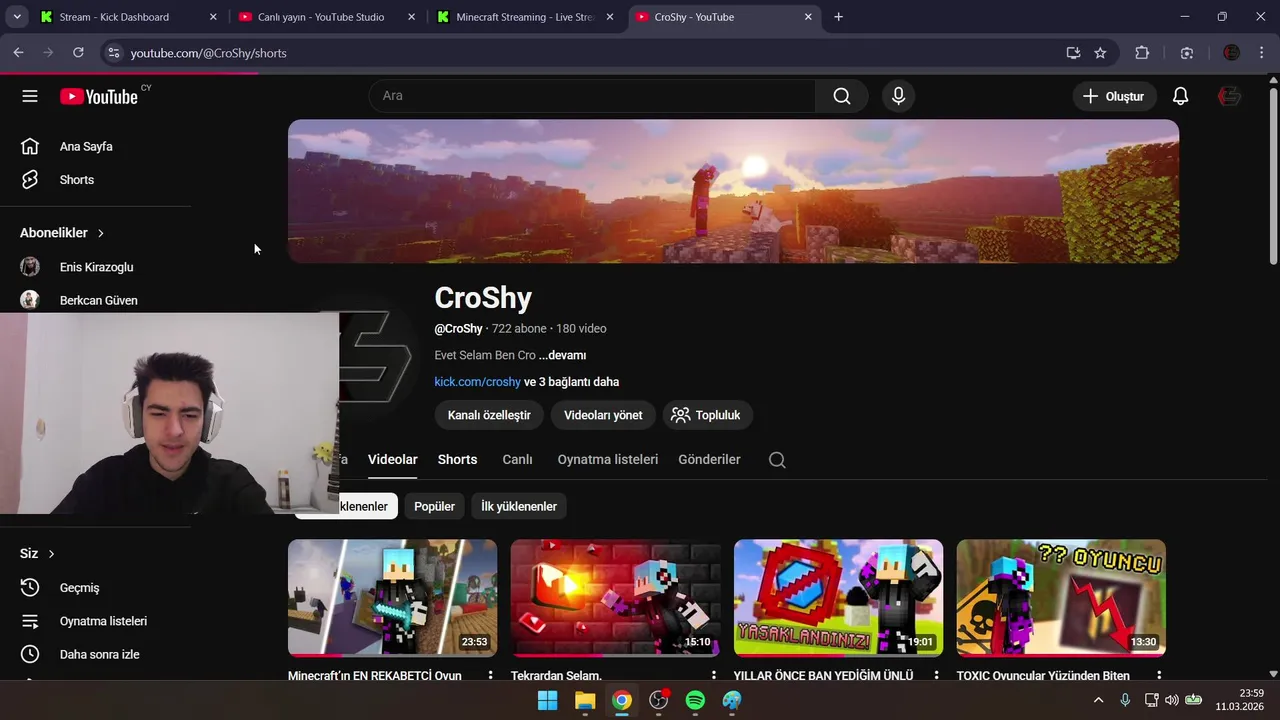Open the Ana Sayfa home icon
Image resolution: width=1280 pixels, height=720 pixels.
point(30,146)
